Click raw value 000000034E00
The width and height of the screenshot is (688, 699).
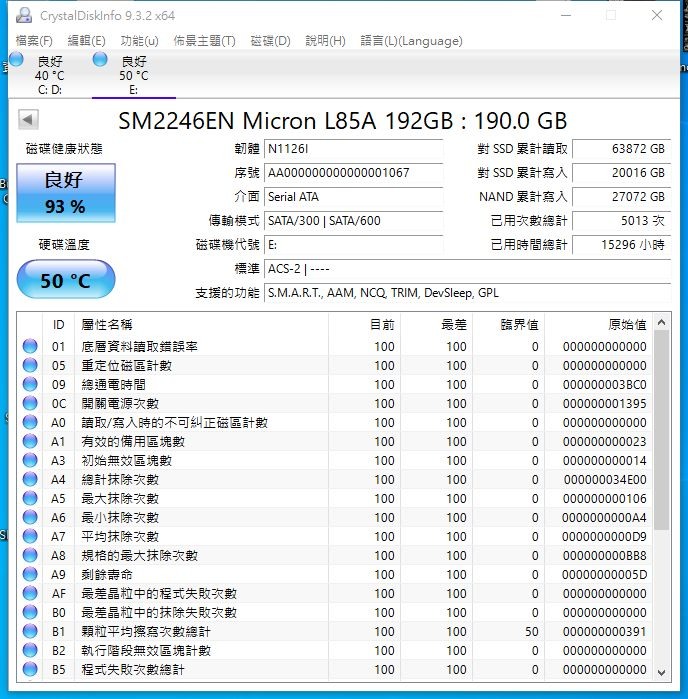coord(605,480)
